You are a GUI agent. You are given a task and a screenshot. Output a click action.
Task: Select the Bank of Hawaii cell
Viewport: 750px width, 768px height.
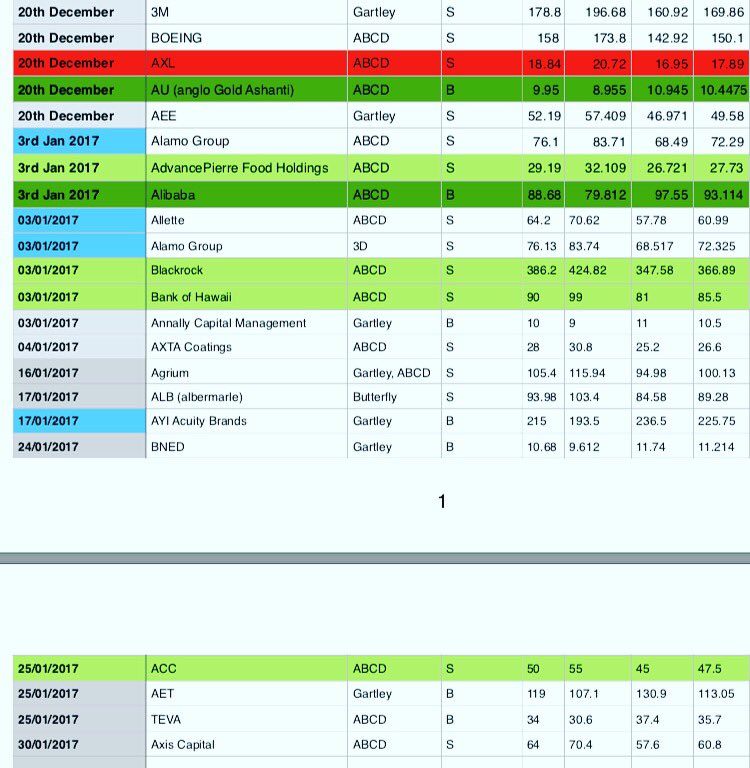coord(246,297)
